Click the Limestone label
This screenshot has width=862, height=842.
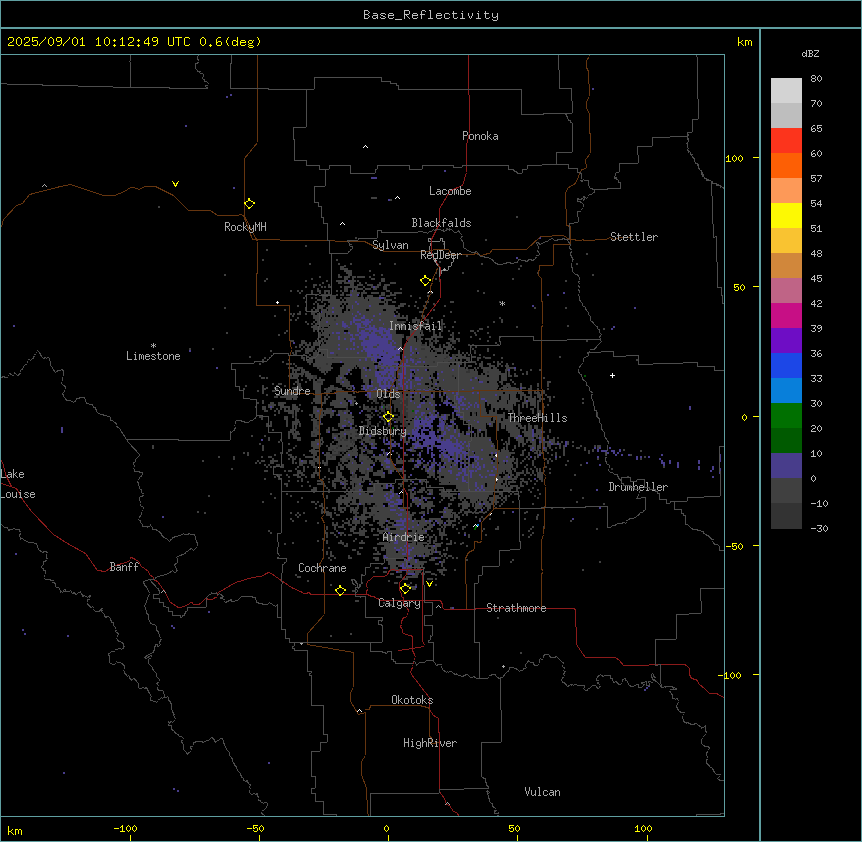pyautogui.click(x=153, y=356)
